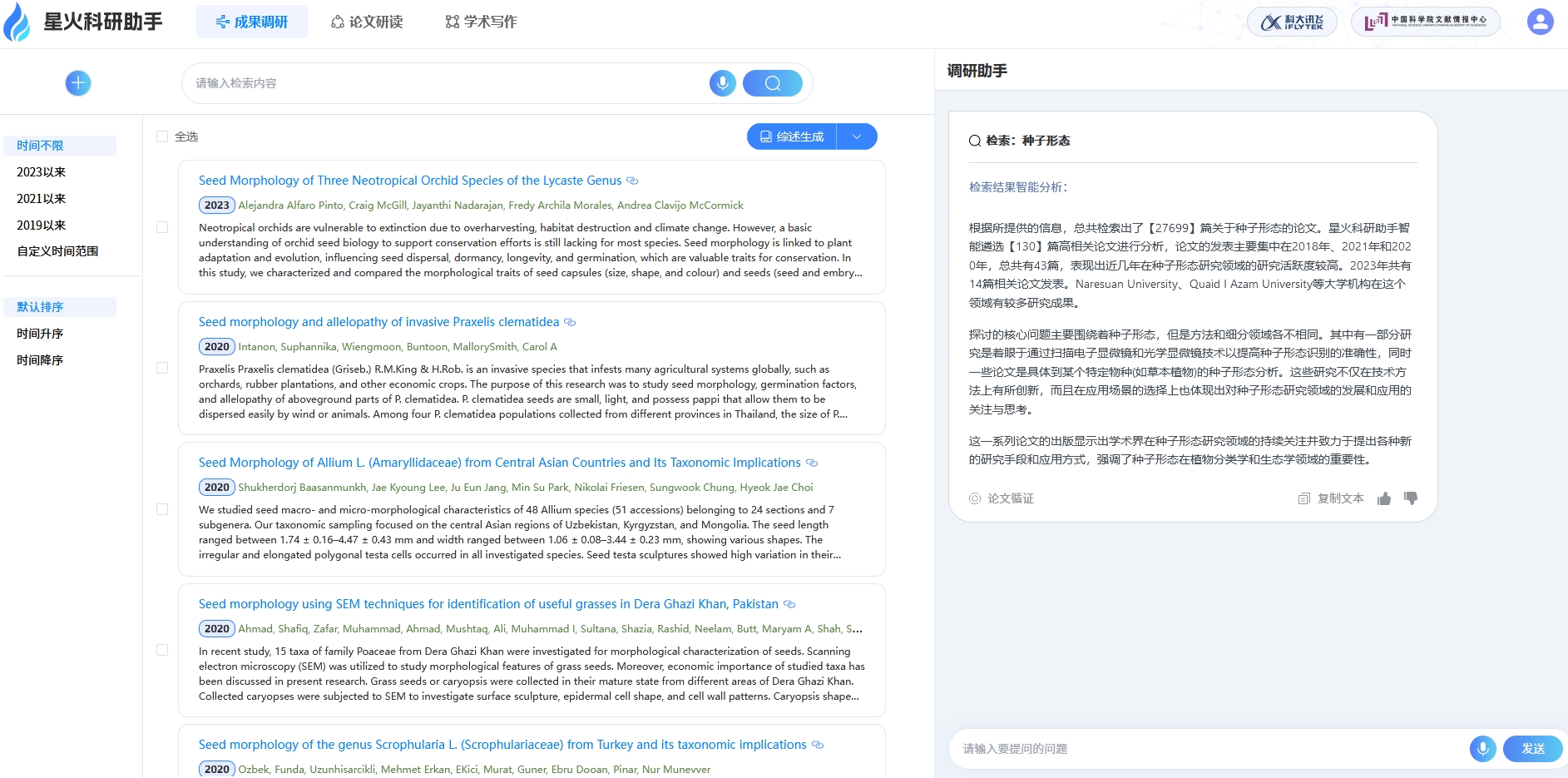The height and width of the screenshot is (778, 1568).
Task: Expand dropdown arrow next to 综述生成
Action: (x=857, y=136)
